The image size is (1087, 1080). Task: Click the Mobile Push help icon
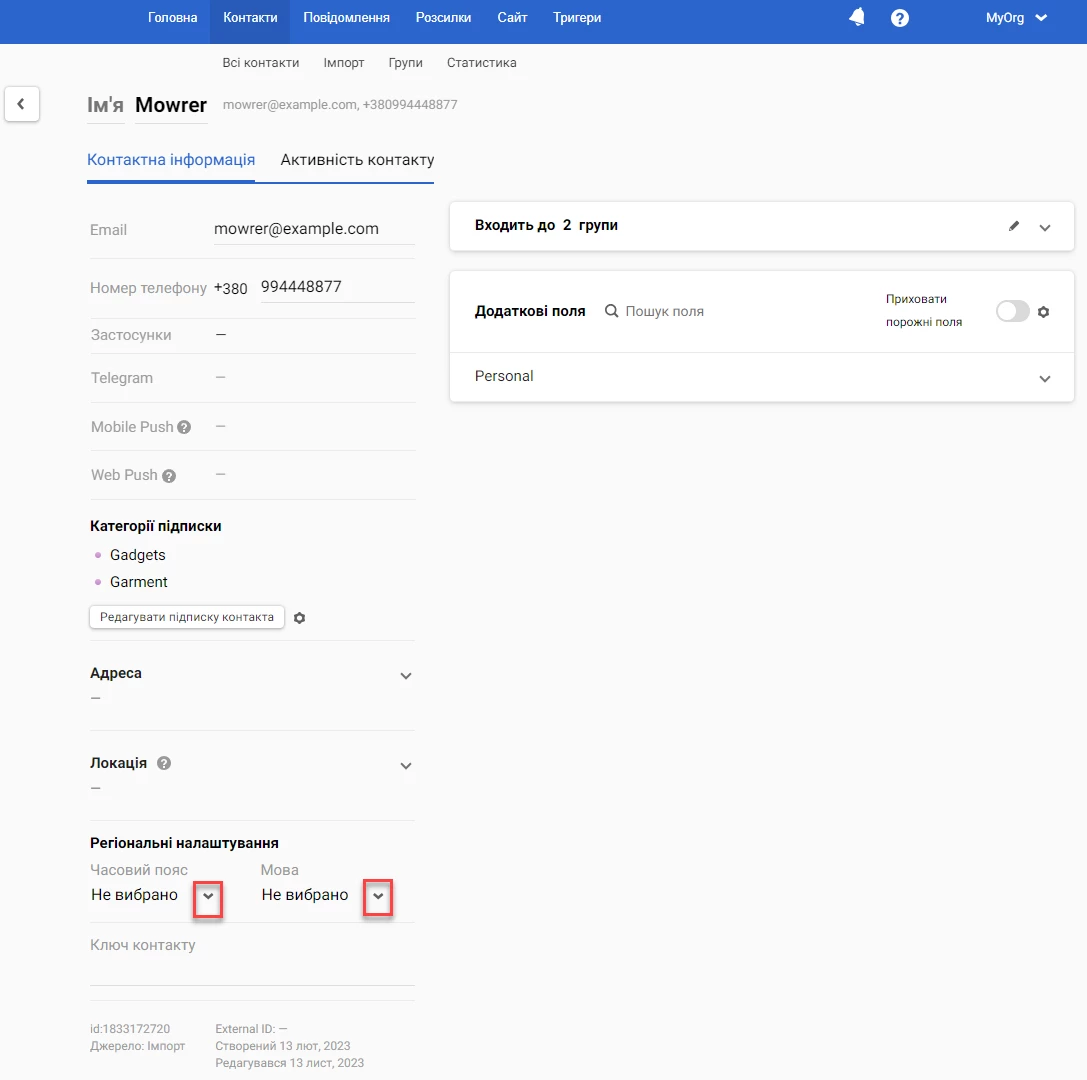click(x=184, y=427)
